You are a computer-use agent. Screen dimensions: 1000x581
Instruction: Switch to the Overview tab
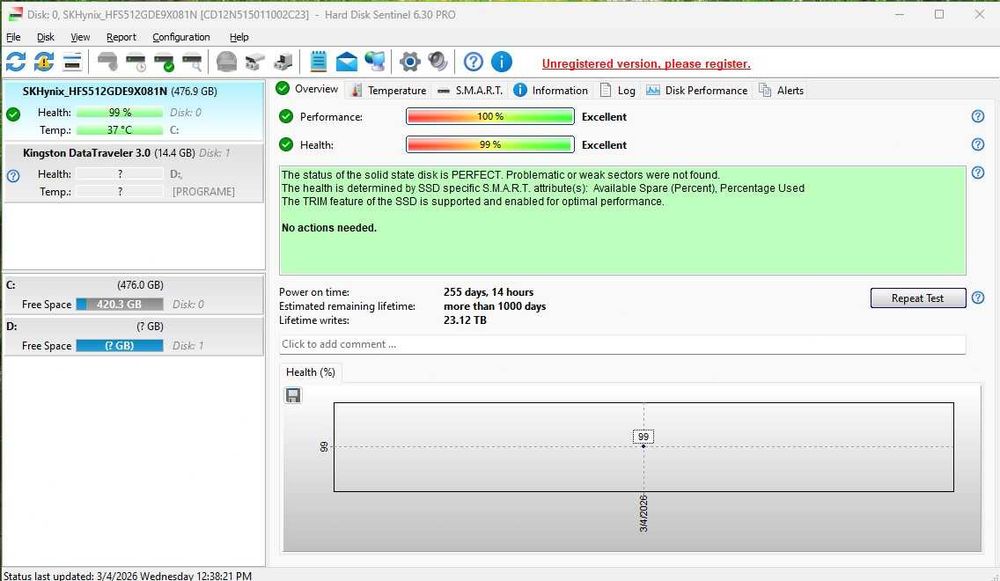pos(307,89)
